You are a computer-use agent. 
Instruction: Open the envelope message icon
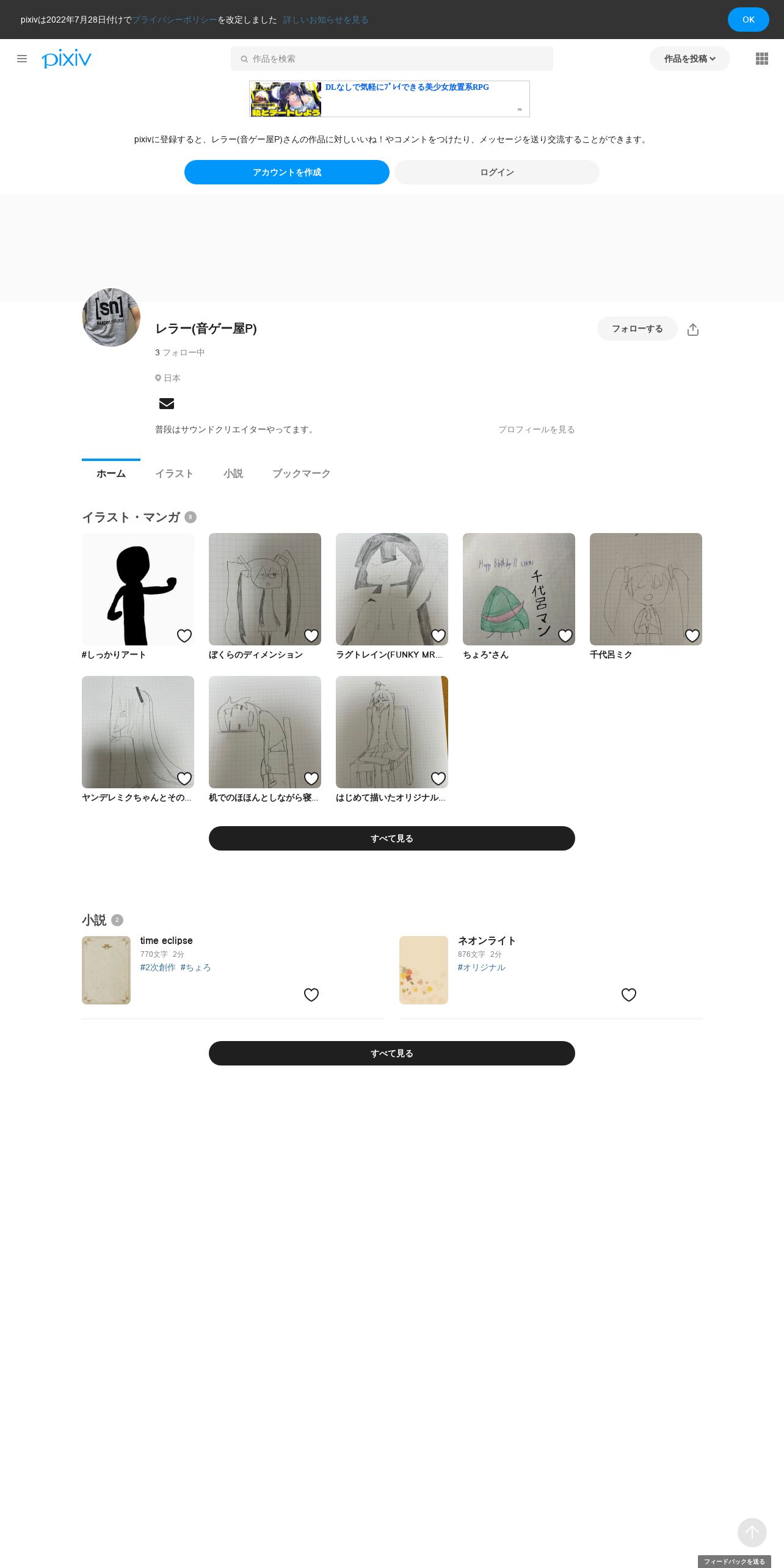click(x=167, y=404)
